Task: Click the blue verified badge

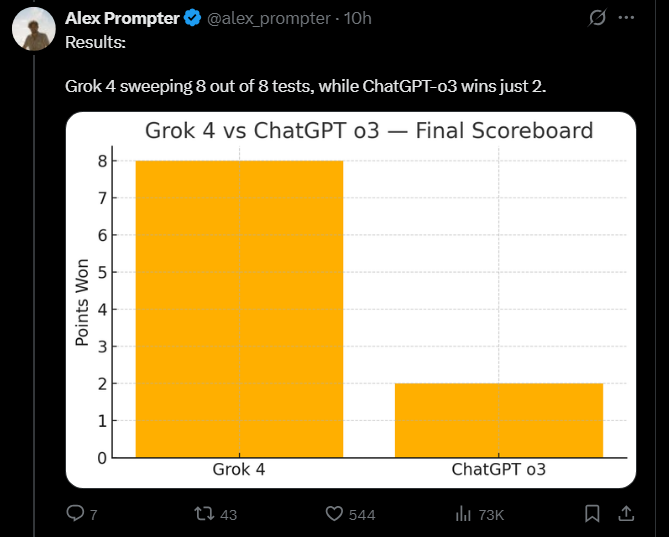Action: pyautogui.click(x=192, y=18)
